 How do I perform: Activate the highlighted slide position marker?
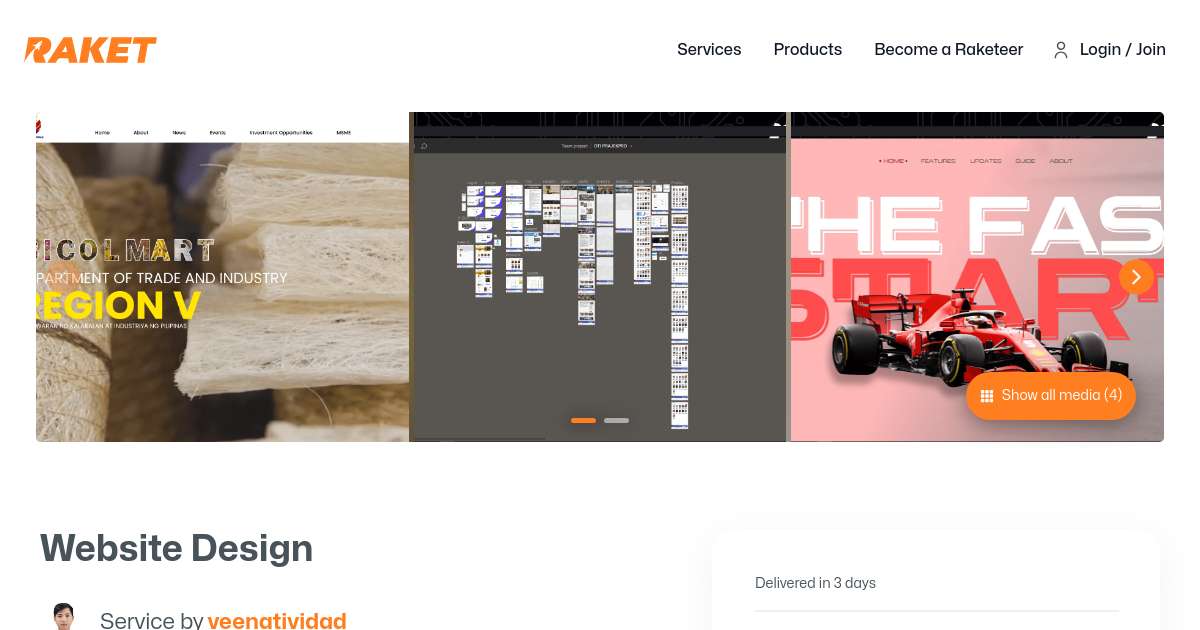click(x=584, y=420)
